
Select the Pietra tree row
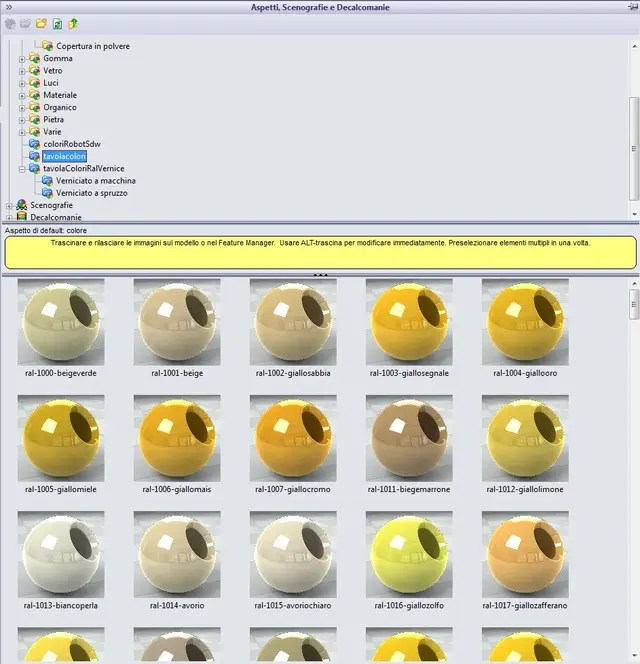tap(53, 119)
